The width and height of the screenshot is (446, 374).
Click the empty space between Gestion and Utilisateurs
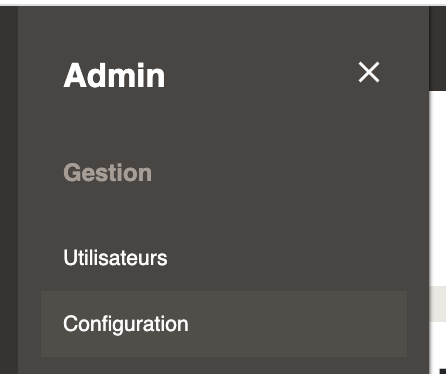(223, 213)
